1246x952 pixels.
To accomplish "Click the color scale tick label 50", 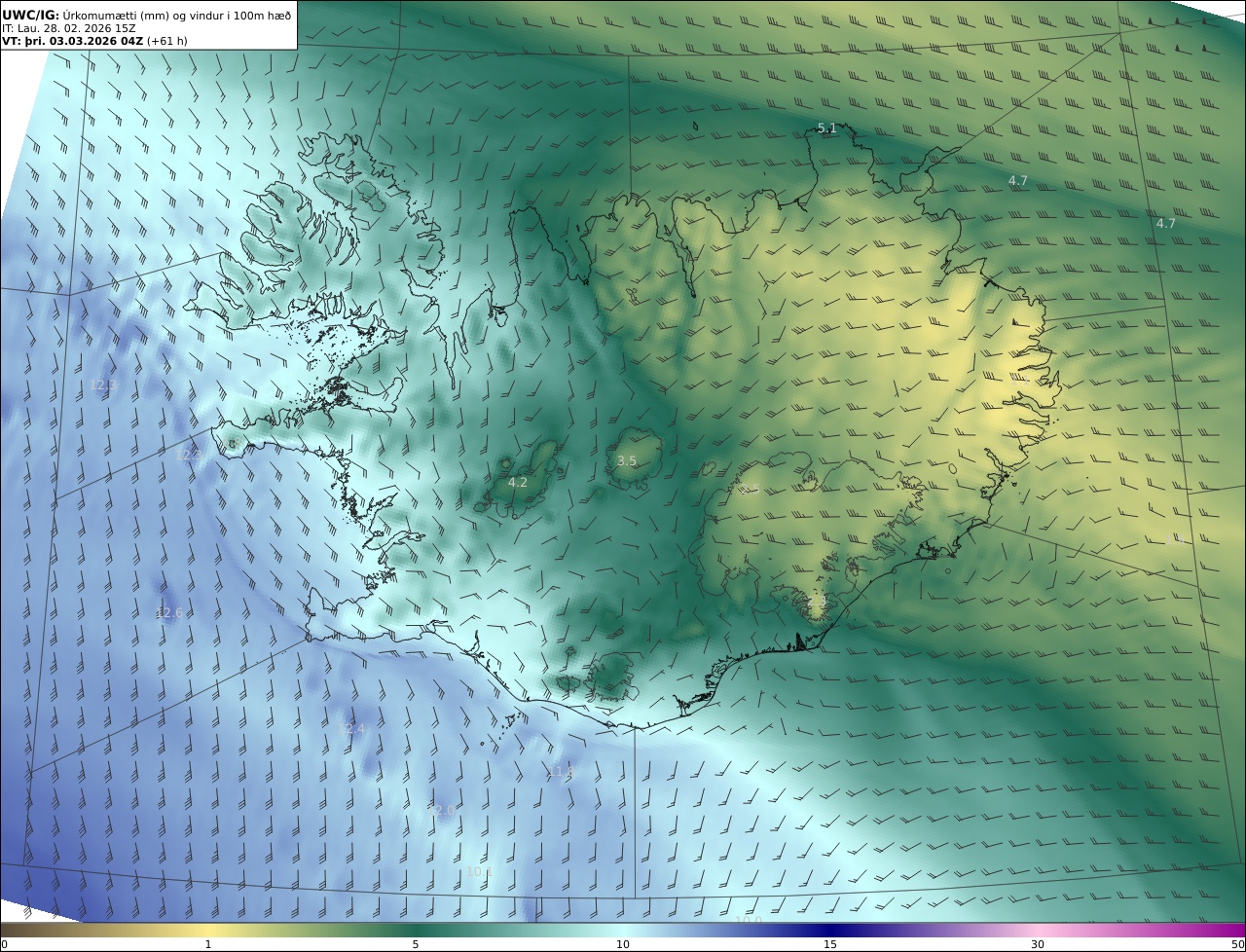I will [1237, 944].
